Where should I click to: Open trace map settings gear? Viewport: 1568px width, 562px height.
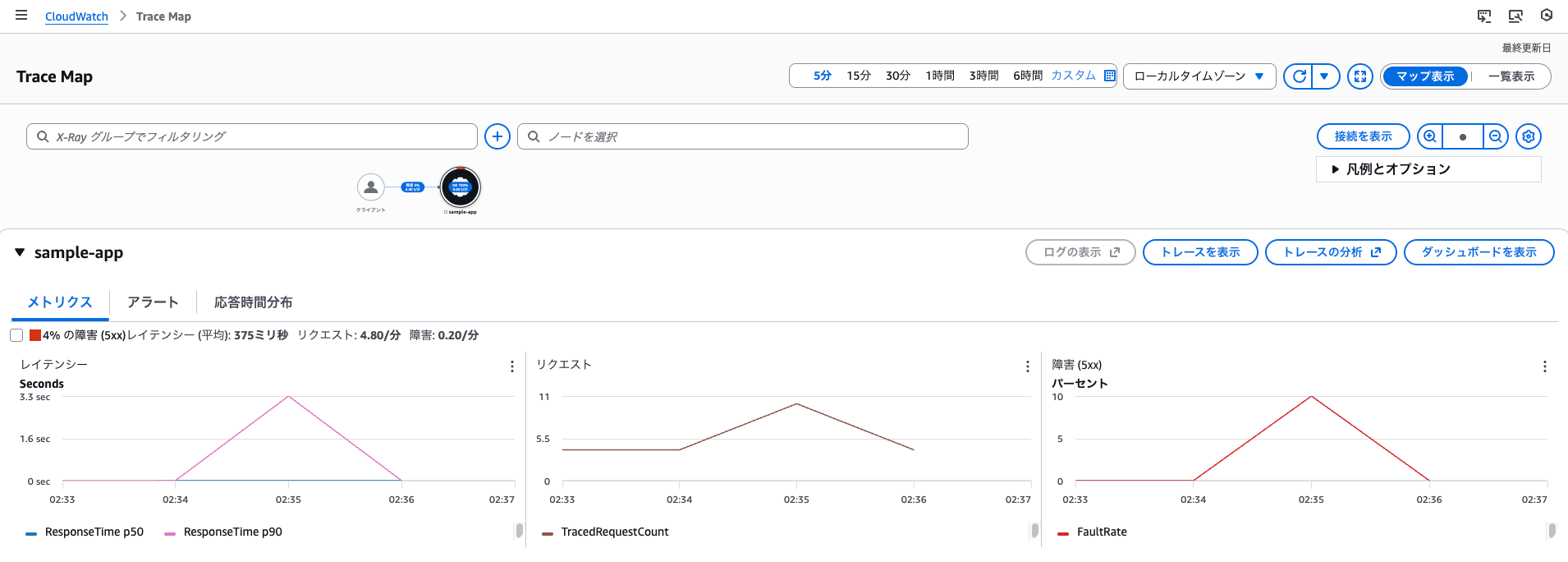click(1529, 136)
